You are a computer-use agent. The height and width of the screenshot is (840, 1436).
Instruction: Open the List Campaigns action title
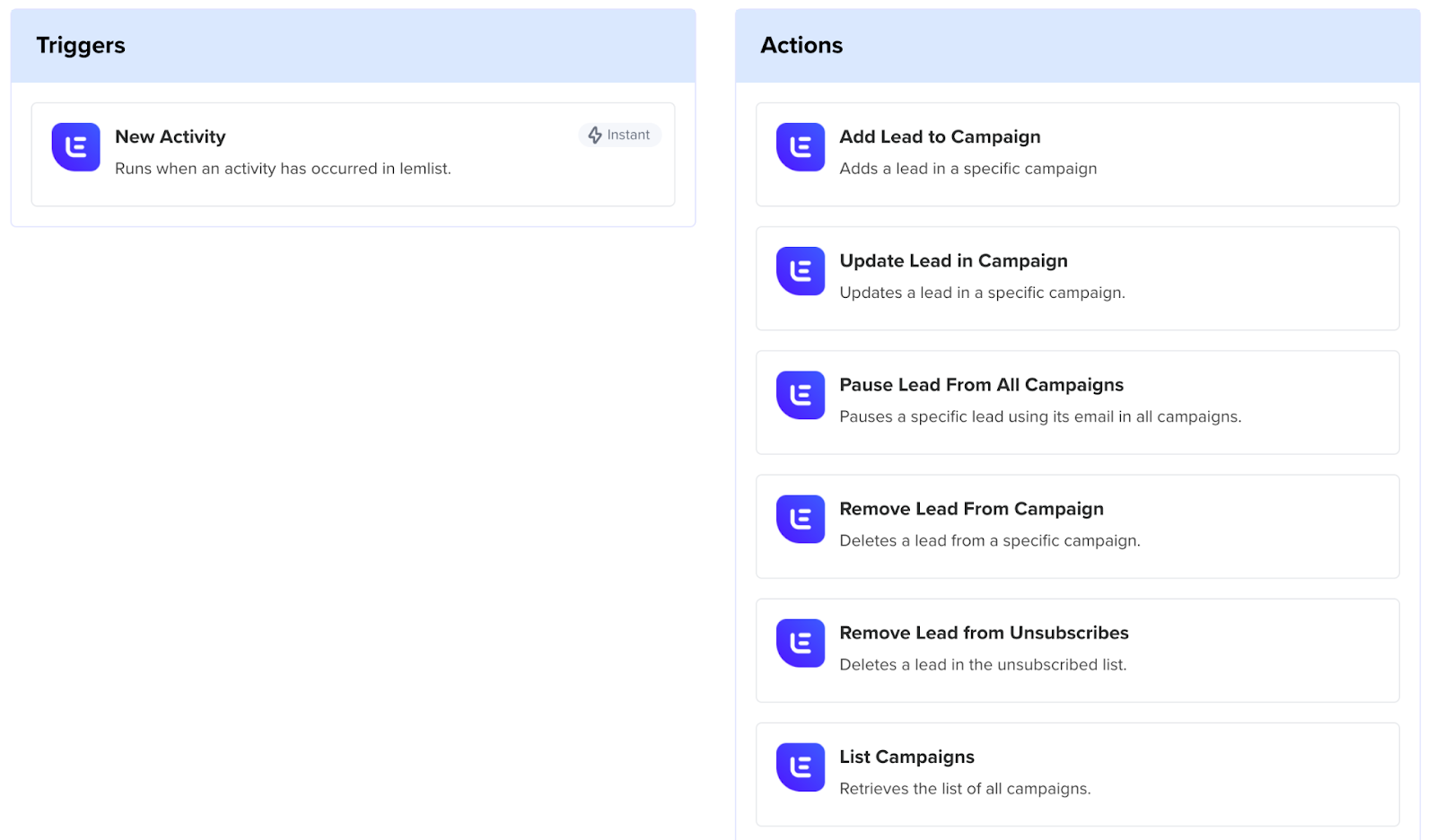pos(906,757)
